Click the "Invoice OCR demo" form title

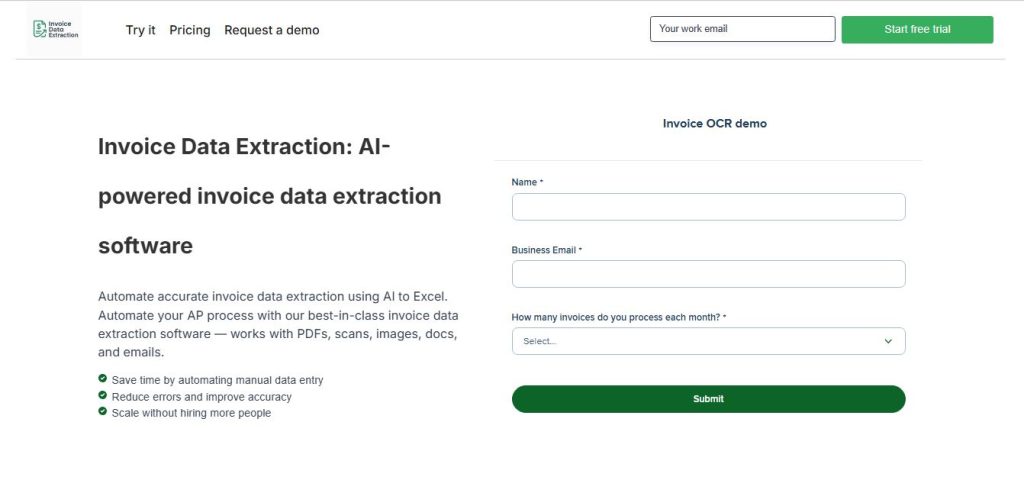pos(714,124)
